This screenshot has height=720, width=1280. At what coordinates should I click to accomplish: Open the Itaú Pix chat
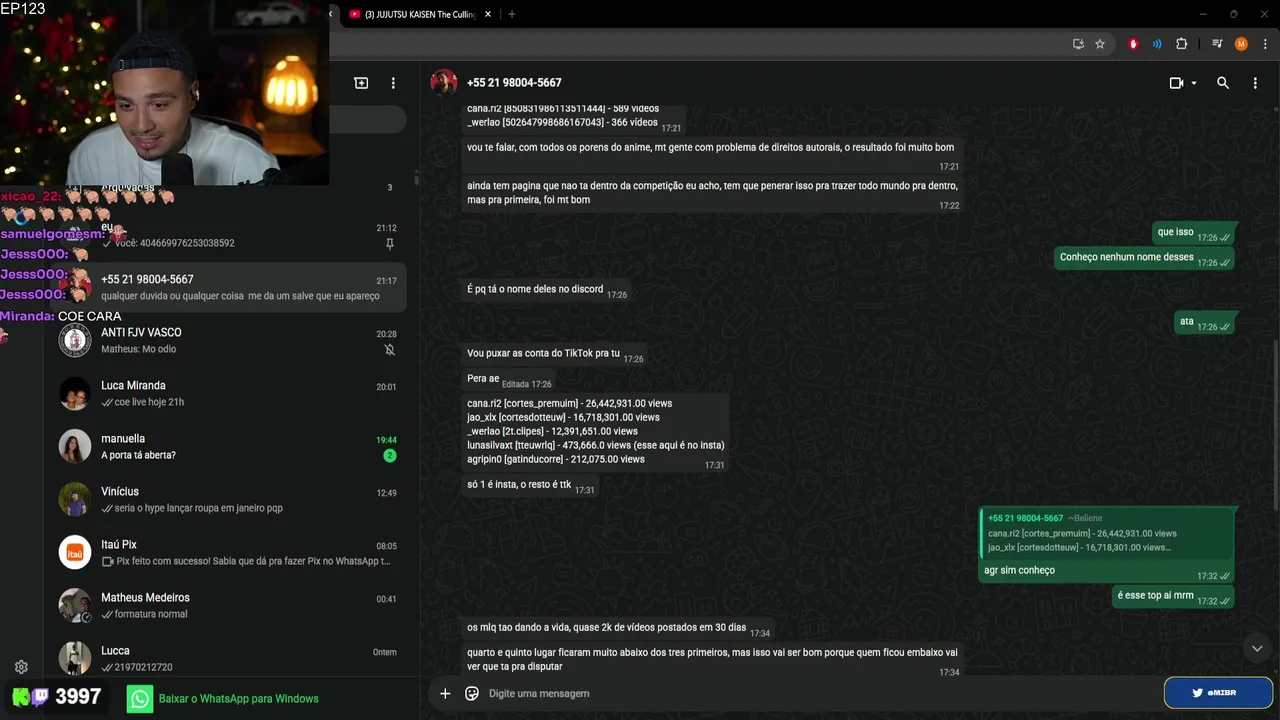(x=229, y=552)
